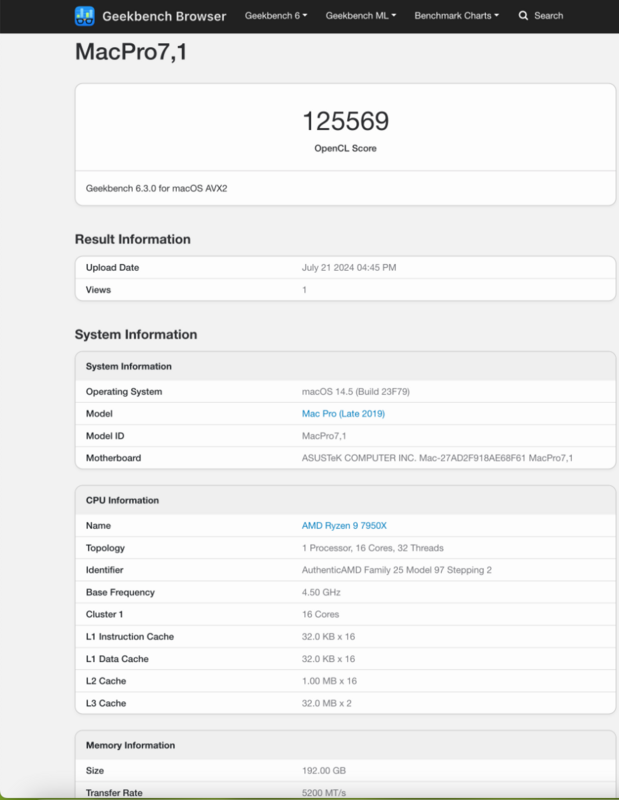
Task: Click L1 Data Cache 32.0 KB x 16 value
Action: point(328,659)
